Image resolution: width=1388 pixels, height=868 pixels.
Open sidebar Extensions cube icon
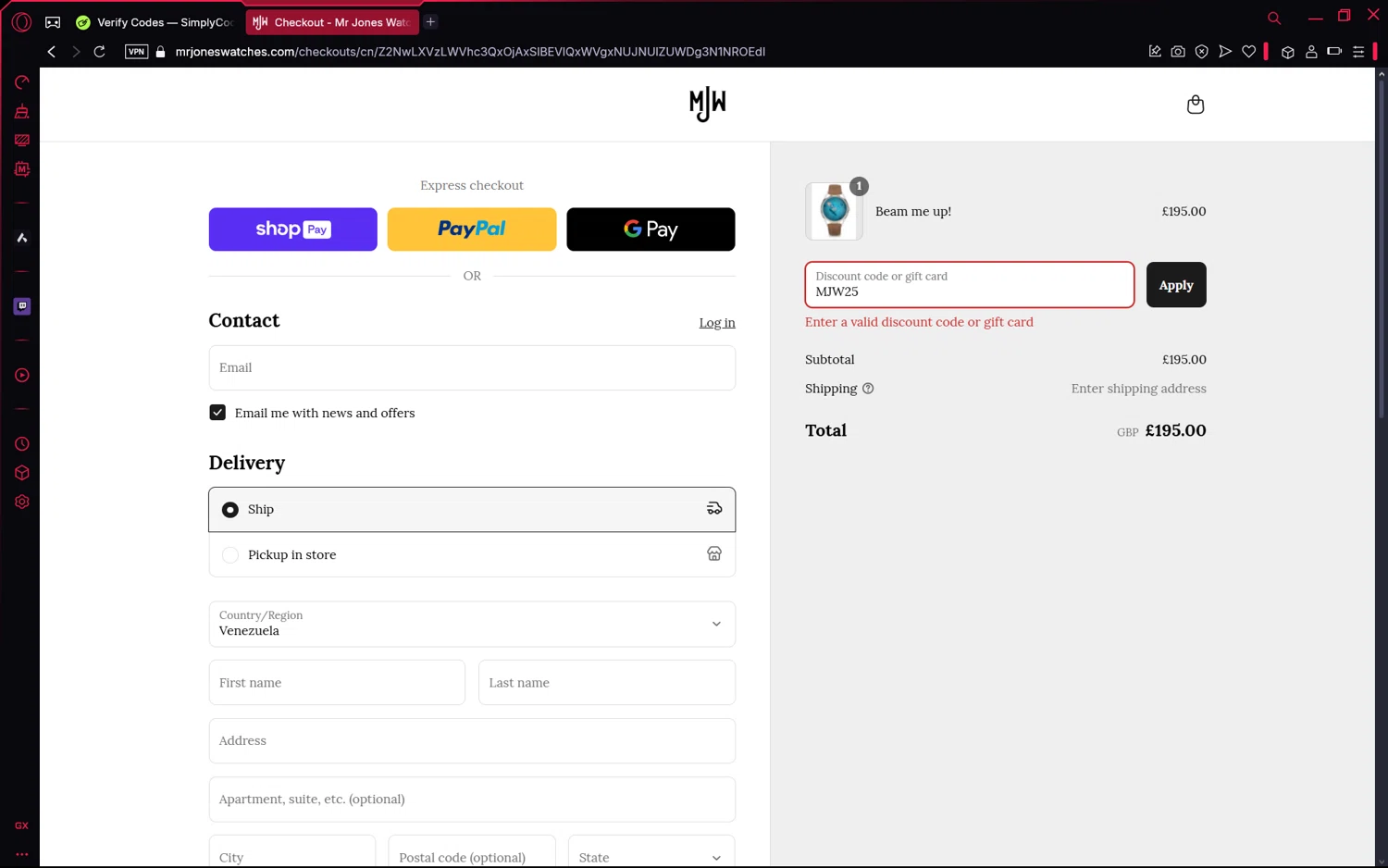point(22,473)
